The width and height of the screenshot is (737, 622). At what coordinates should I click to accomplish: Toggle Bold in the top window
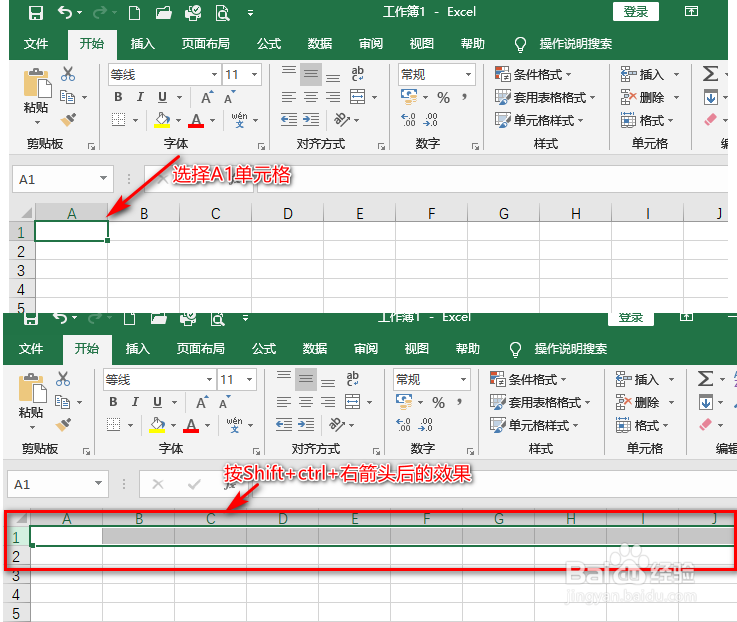pos(118,97)
